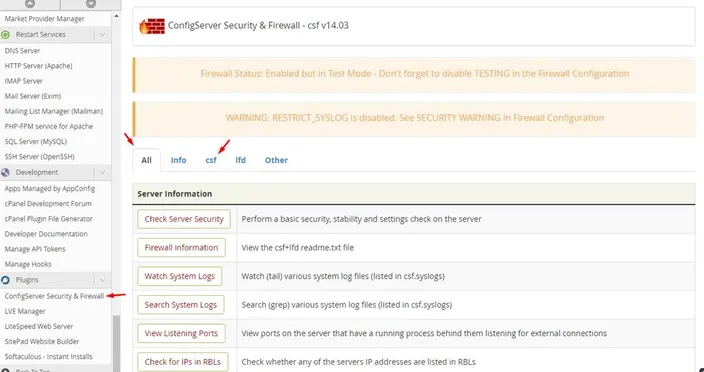Click the sidebar scrollbar up arrow
Screen dimensions: 704x372
pos(116,16)
